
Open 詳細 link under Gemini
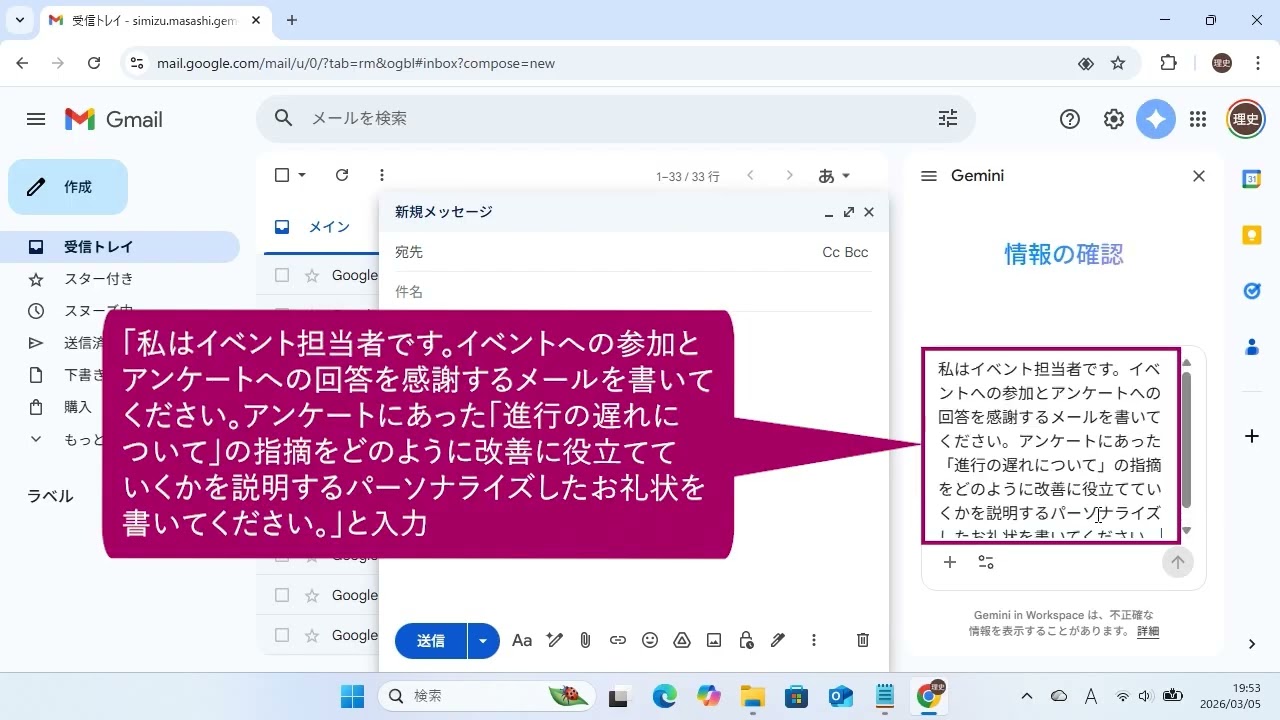1148,631
